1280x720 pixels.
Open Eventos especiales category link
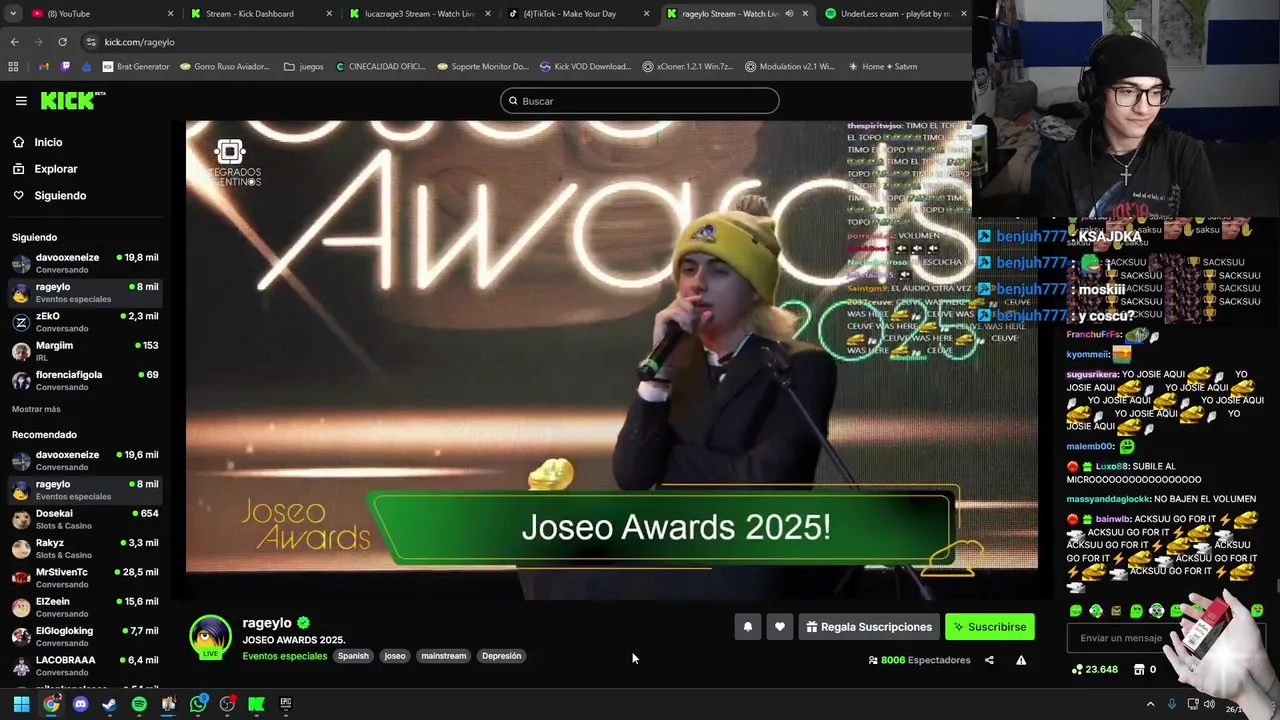pos(285,656)
